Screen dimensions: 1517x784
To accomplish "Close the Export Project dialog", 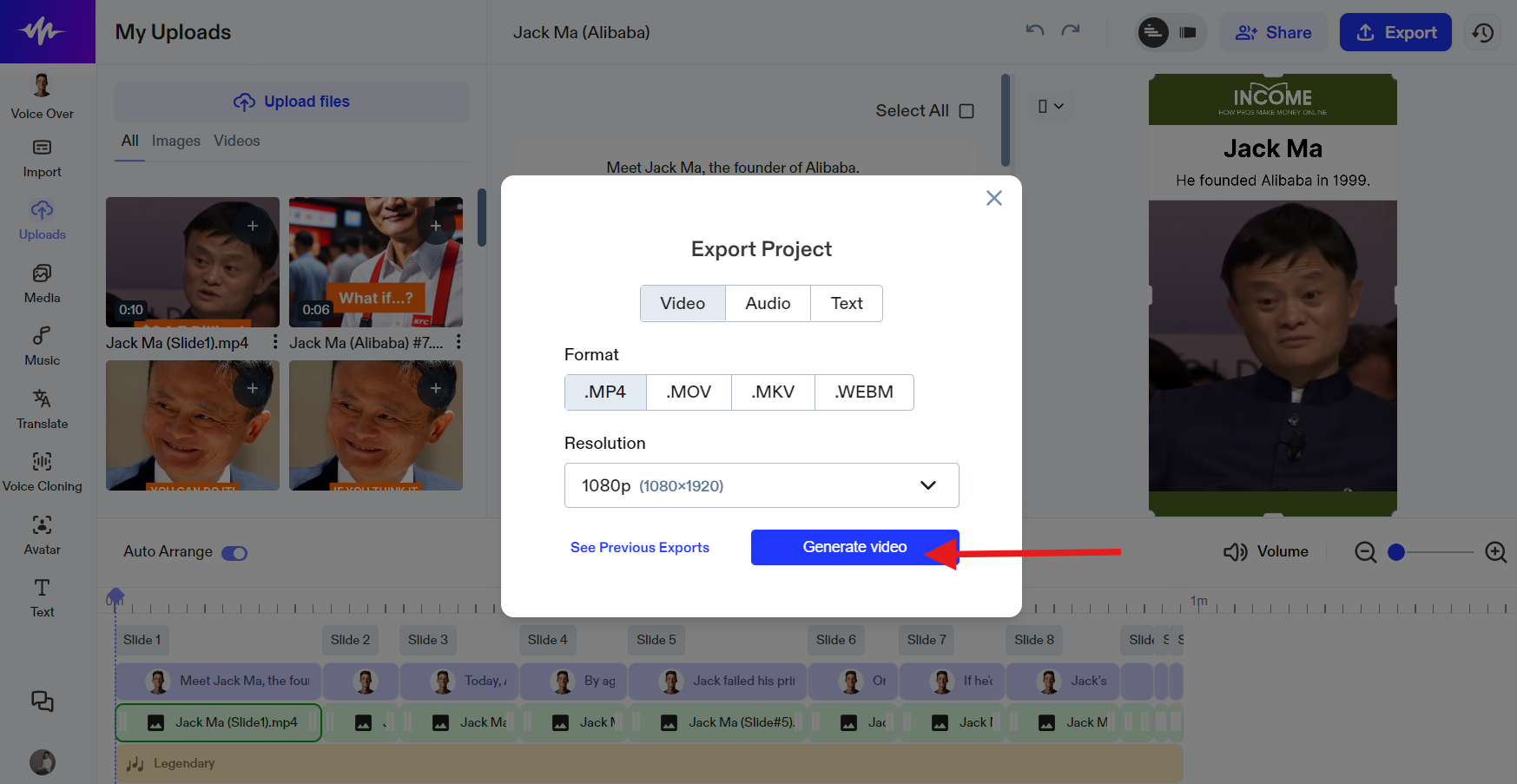I will pos(994,198).
